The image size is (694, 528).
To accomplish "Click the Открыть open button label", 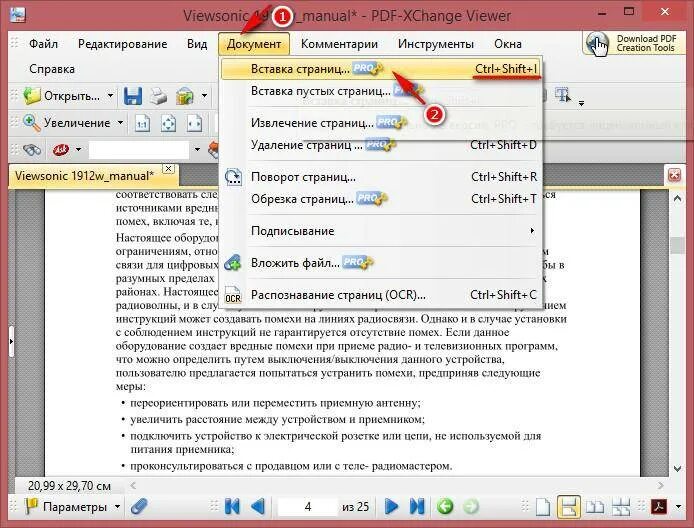I will (x=72, y=96).
